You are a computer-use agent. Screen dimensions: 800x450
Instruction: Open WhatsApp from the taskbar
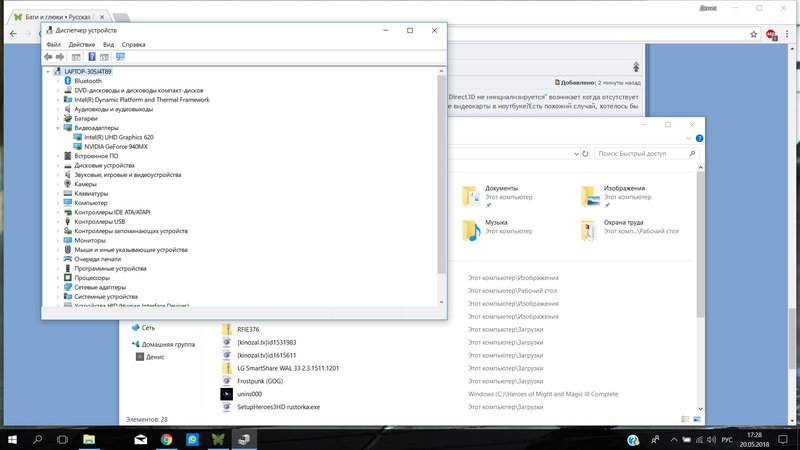(x=192, y=439)
